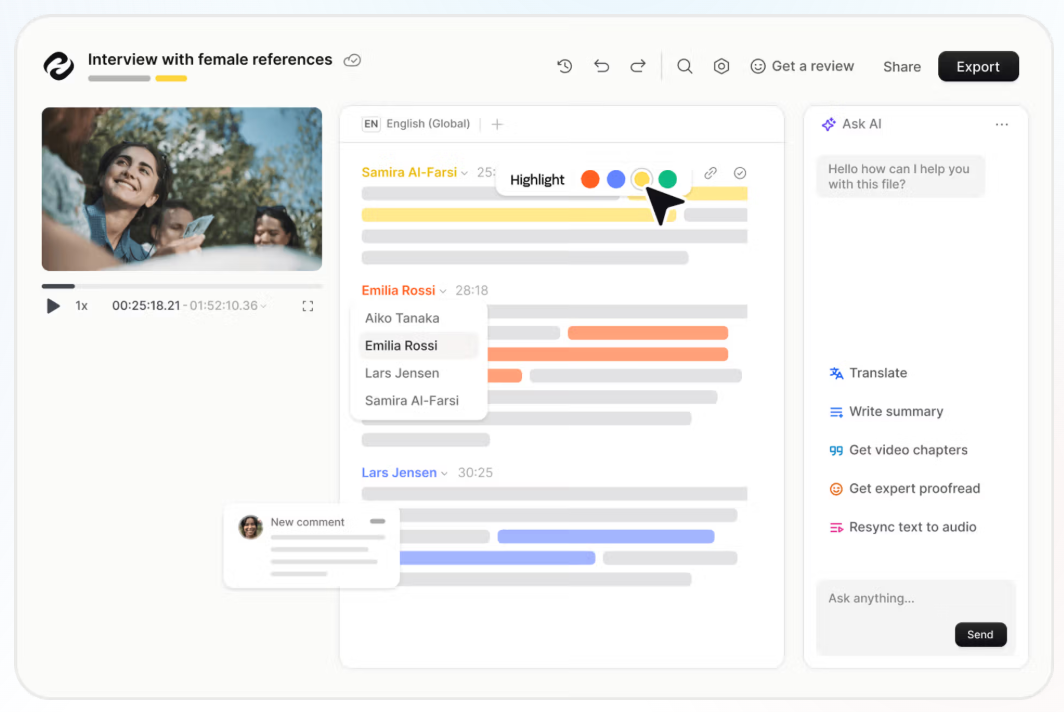
Task: Click the mark-as-done checkmark icon
Action: (x=740, y=173)
